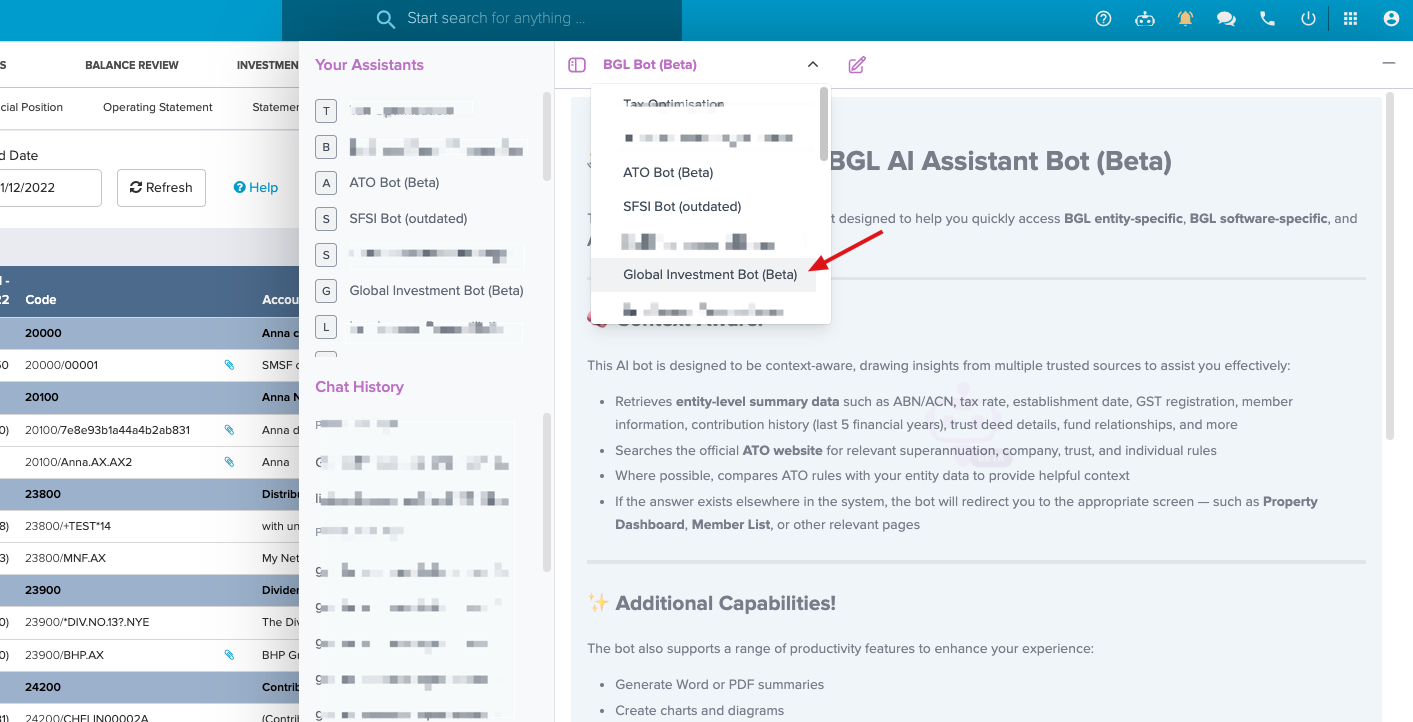The height and width of the screenshot is (722, 1413).
Task: Click the assistant content area scrollbar
Action: (x=1389, y=268)
